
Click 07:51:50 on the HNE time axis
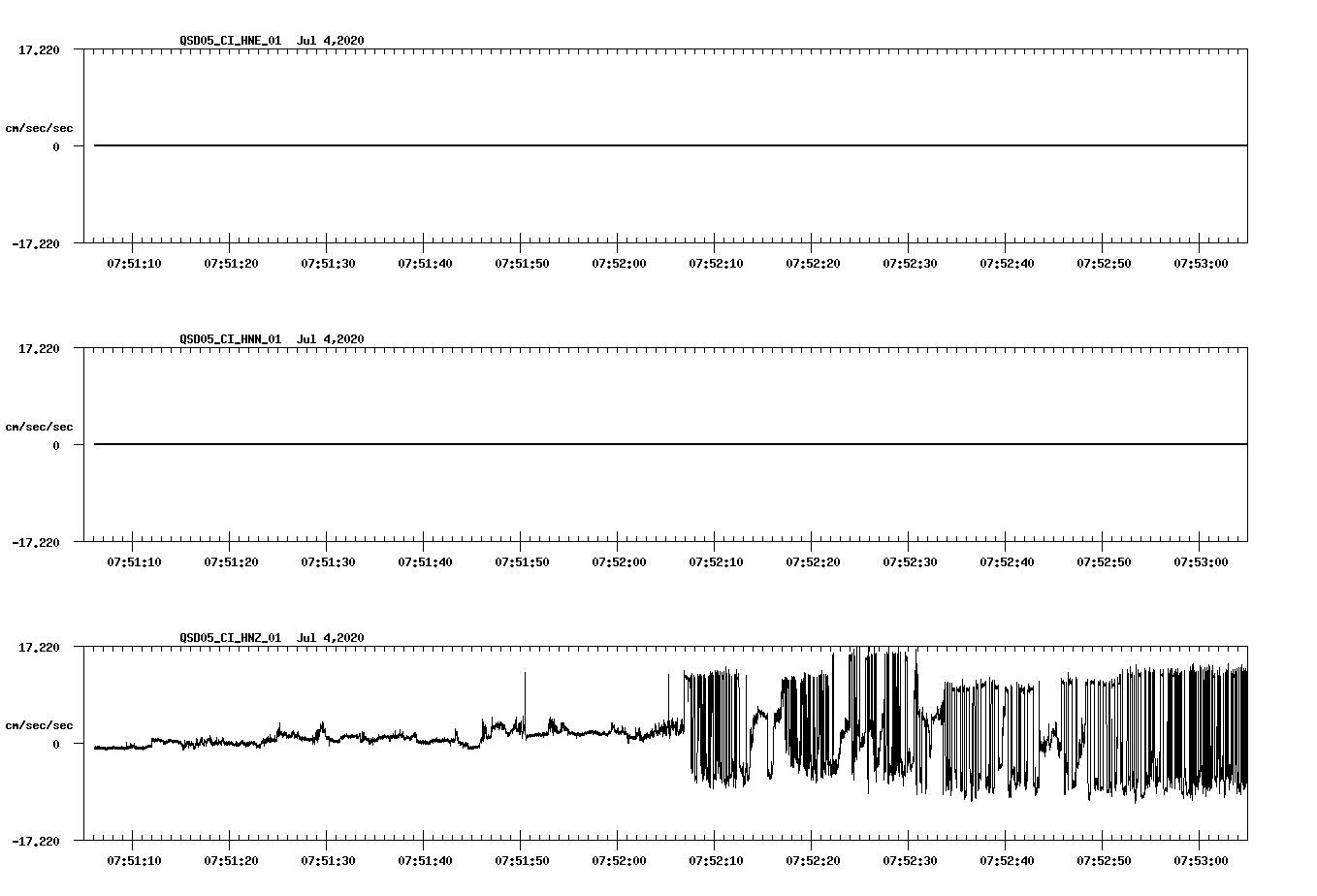coord(522,263)
